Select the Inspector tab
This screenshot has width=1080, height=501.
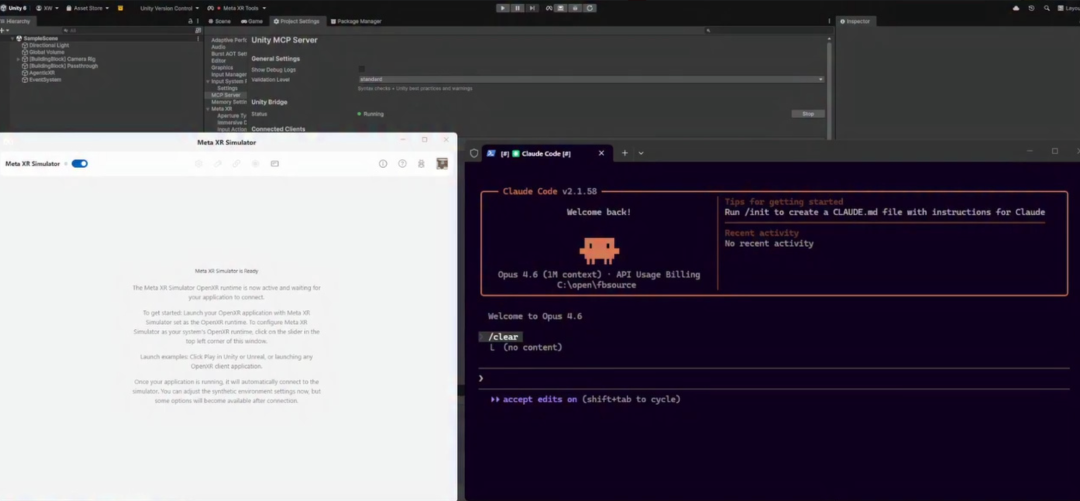pyautogui.click(x=855, y=21)
